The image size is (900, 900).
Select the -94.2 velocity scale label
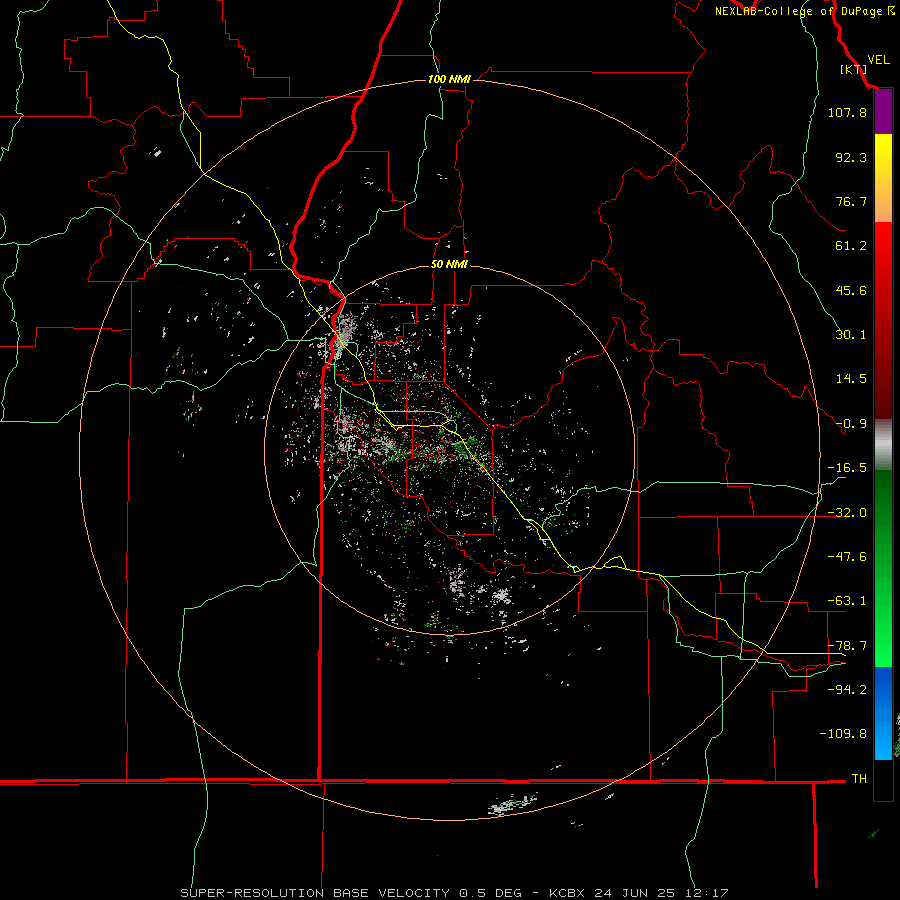(847, 689)
